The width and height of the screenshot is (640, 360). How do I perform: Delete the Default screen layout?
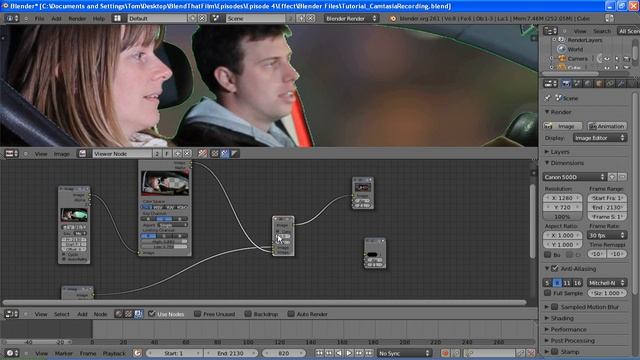[202, 18]
